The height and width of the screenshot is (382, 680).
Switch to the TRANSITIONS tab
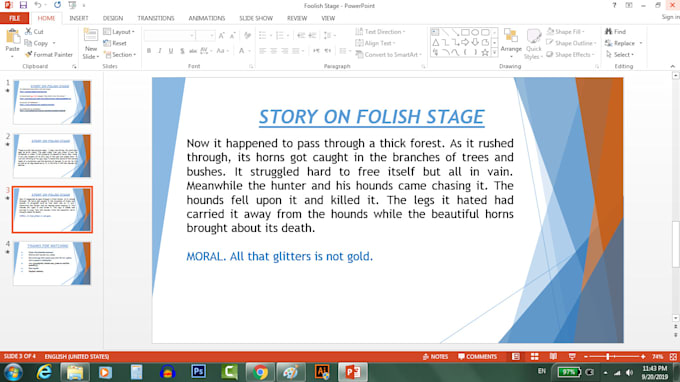(x=156, y=18)
